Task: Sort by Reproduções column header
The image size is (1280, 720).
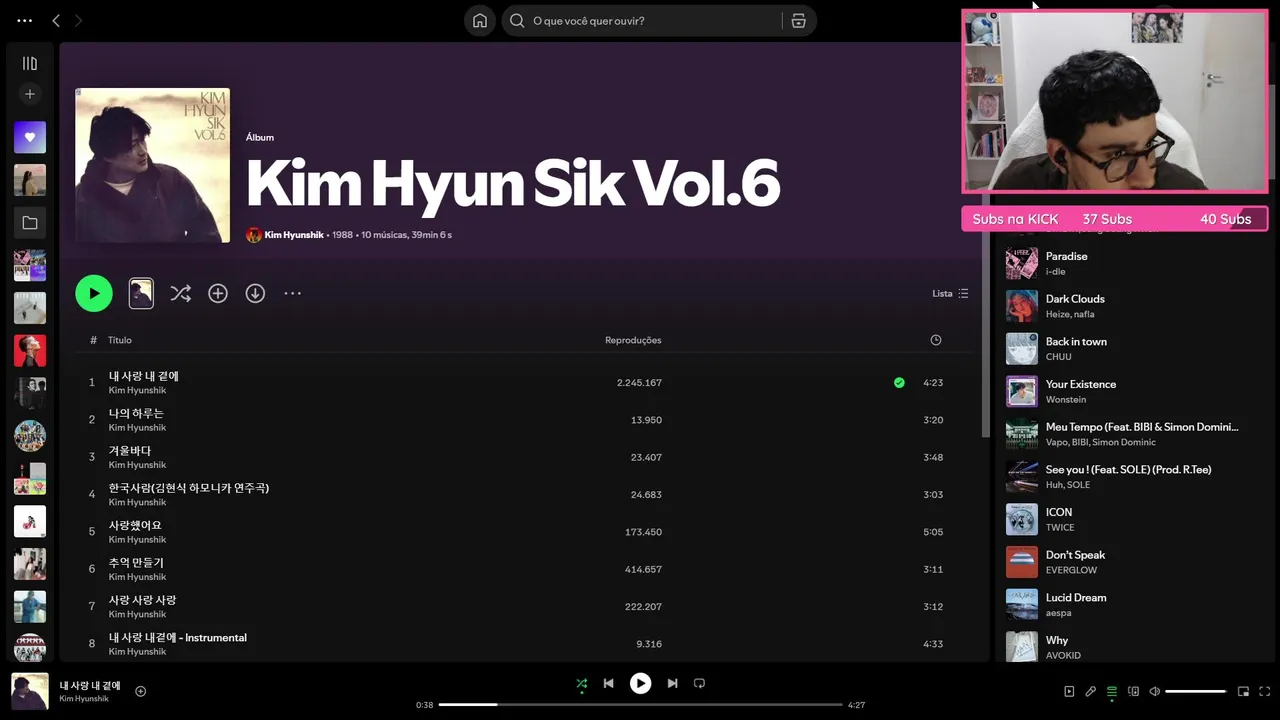Action: 633,340
